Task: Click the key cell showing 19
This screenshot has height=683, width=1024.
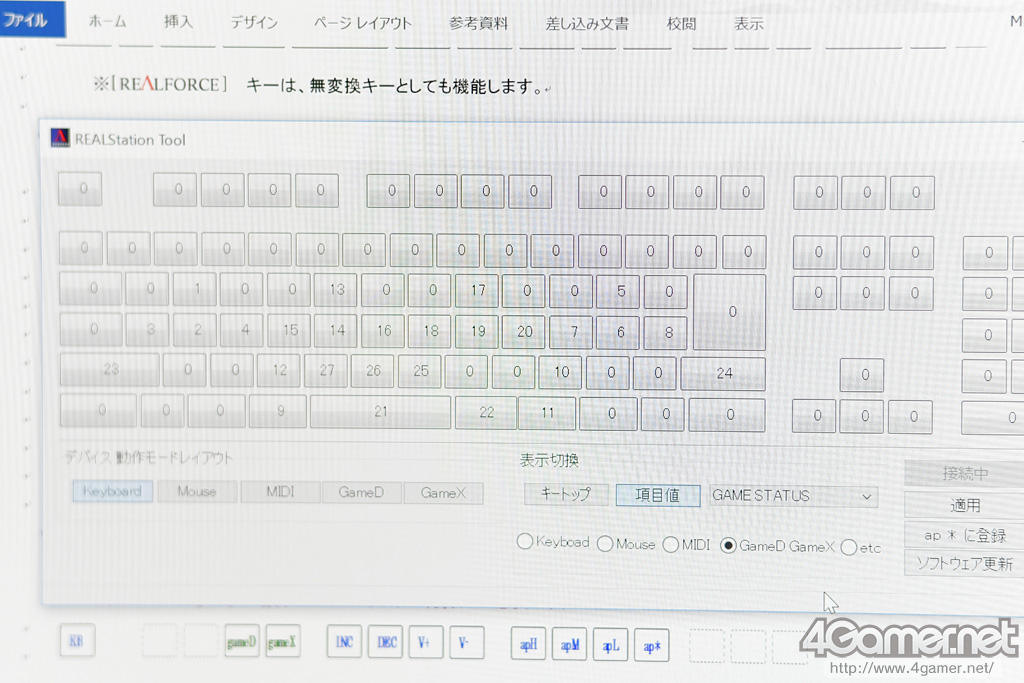Action: tap(477, 332)
